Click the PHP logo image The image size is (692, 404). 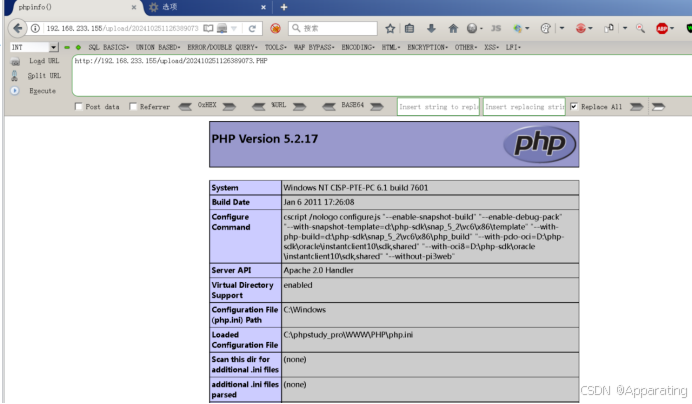(539, 144)
